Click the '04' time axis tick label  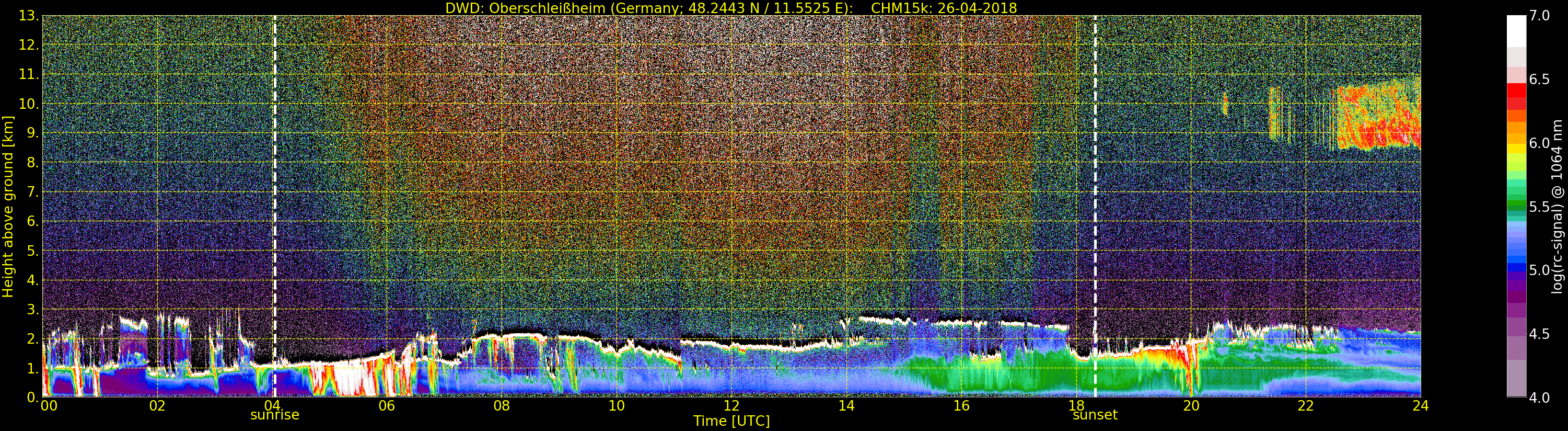(x=272, y=406)
